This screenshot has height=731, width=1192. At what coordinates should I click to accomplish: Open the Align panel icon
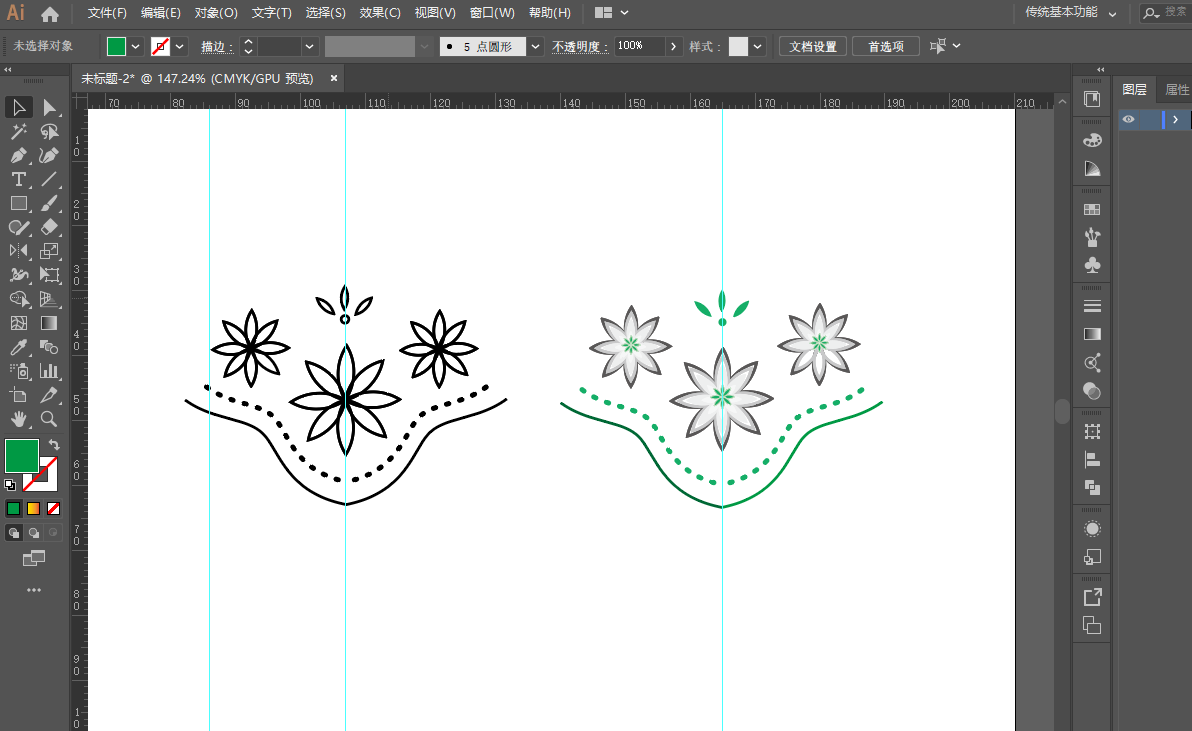tap(1092, 460)
